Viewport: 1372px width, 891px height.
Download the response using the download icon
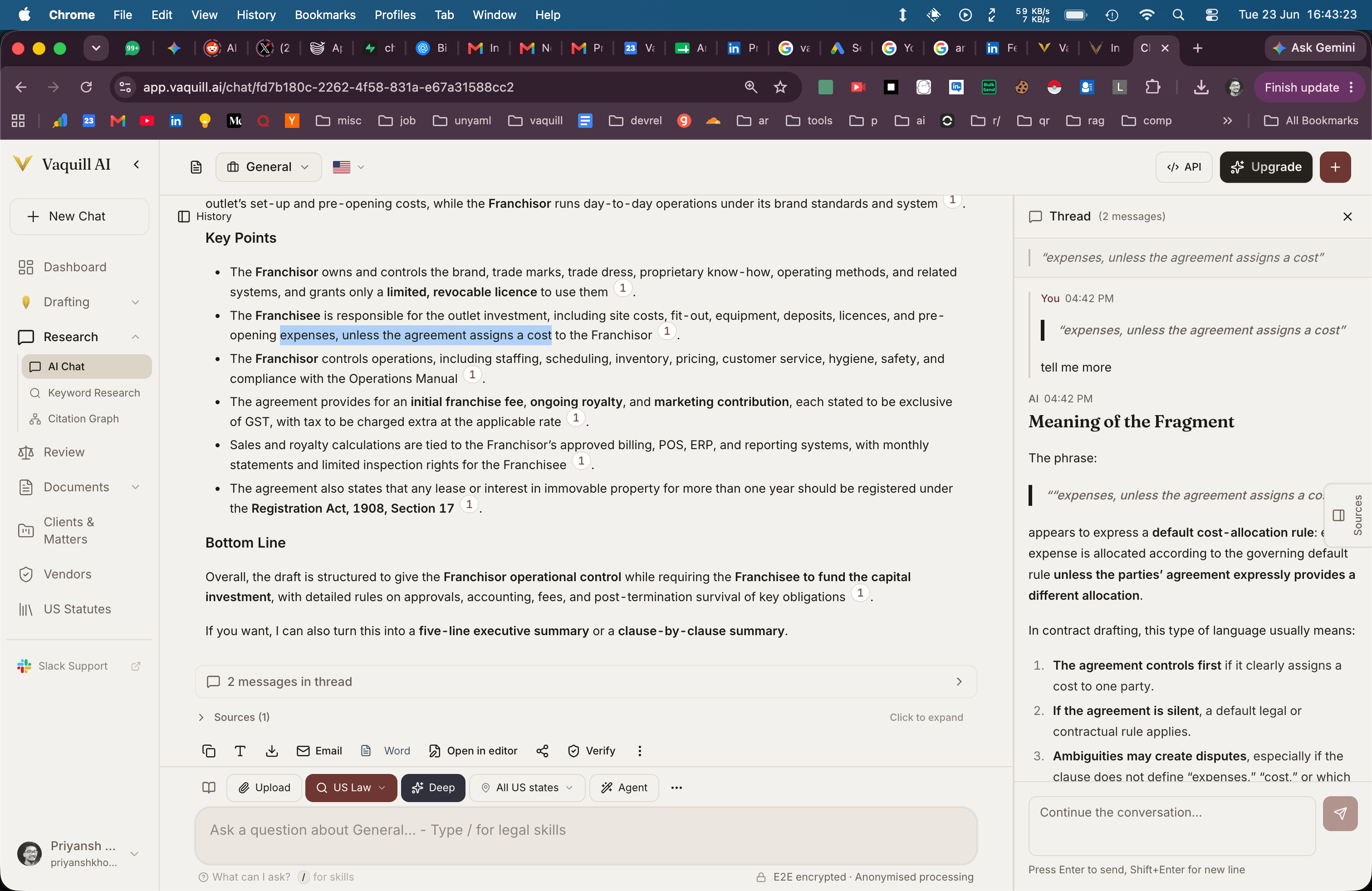point(271,750)
